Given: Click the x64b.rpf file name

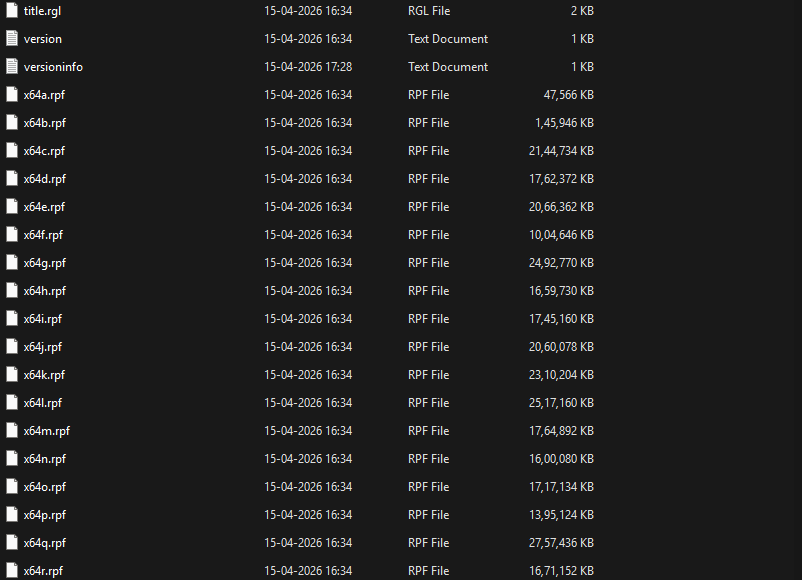Looking at the screenshot, I should (44, 123).
